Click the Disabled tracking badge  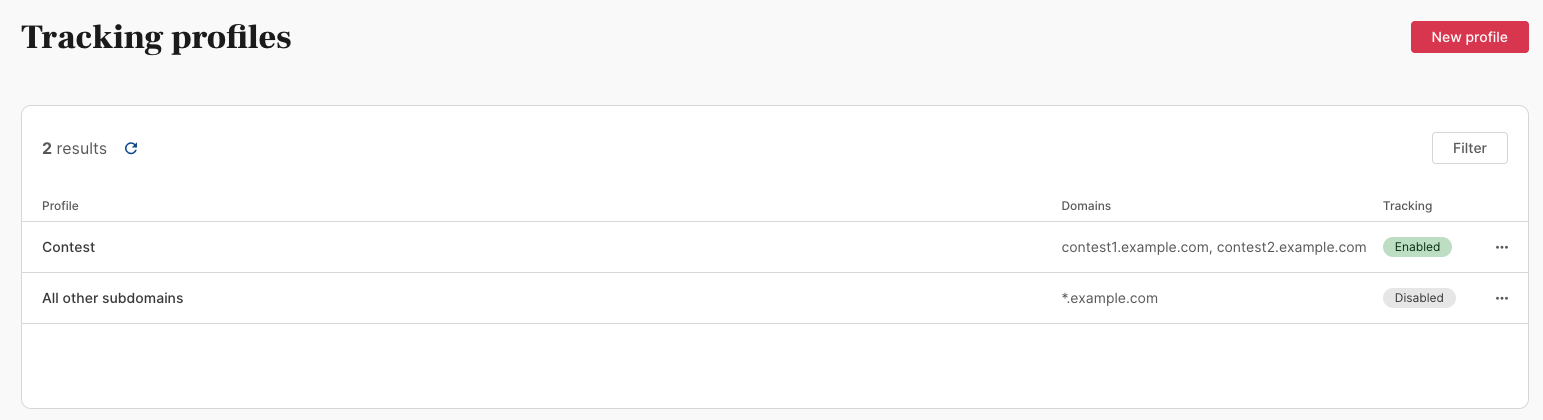coord(1419,298)
